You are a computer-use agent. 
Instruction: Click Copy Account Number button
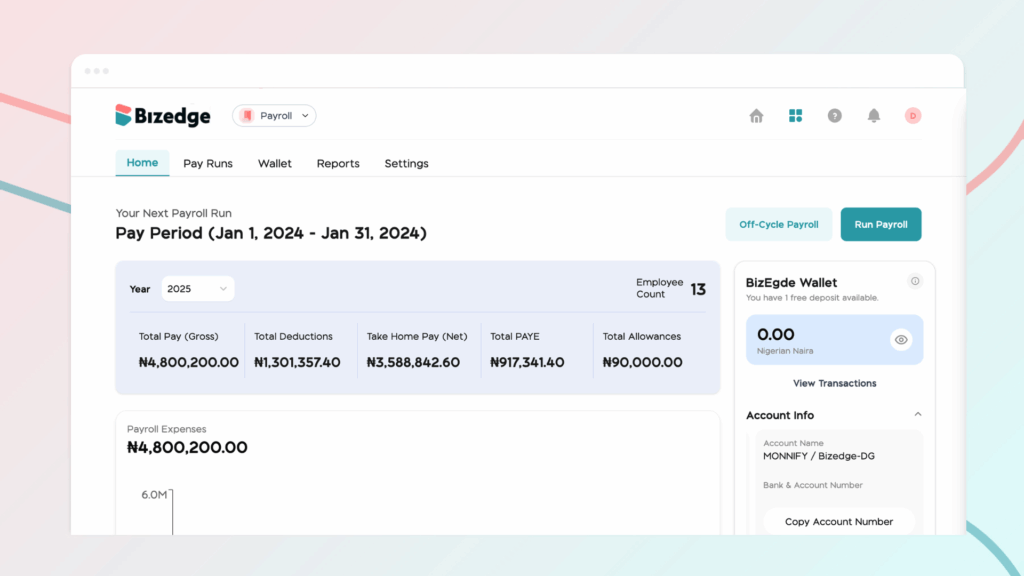[x=838, y=522]
